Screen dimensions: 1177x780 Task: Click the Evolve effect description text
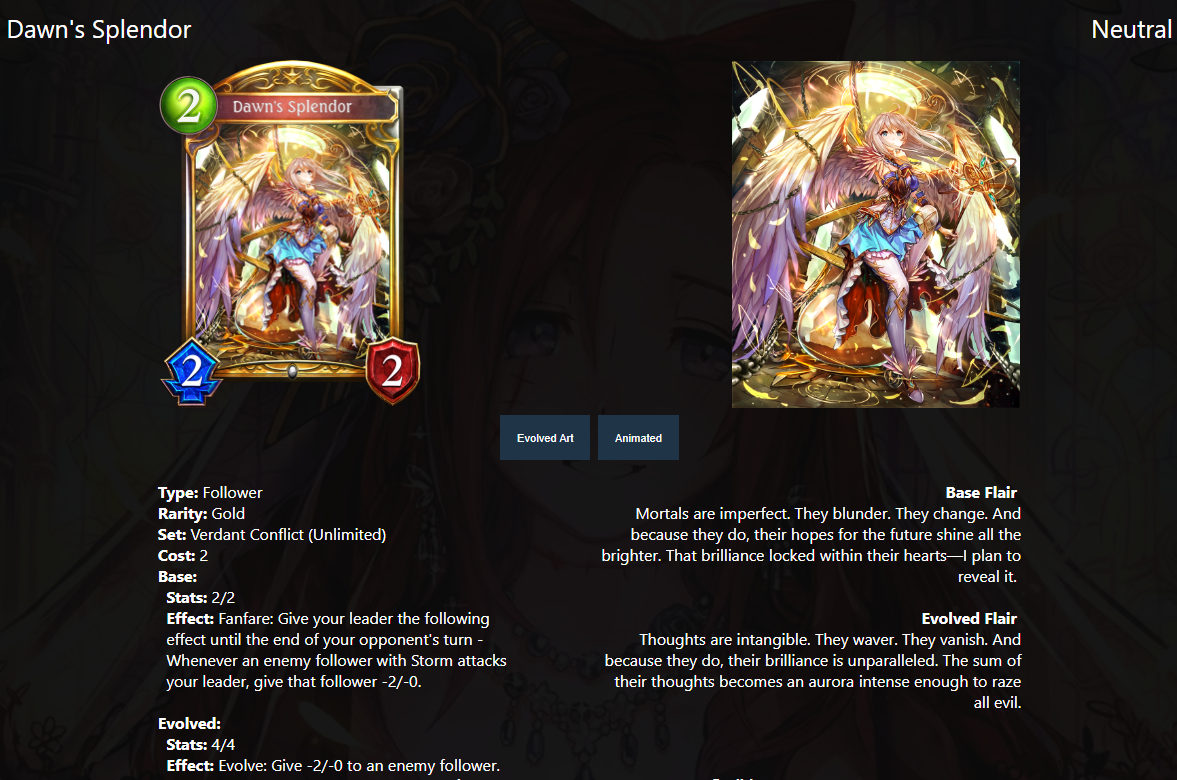tap(333, 766)
